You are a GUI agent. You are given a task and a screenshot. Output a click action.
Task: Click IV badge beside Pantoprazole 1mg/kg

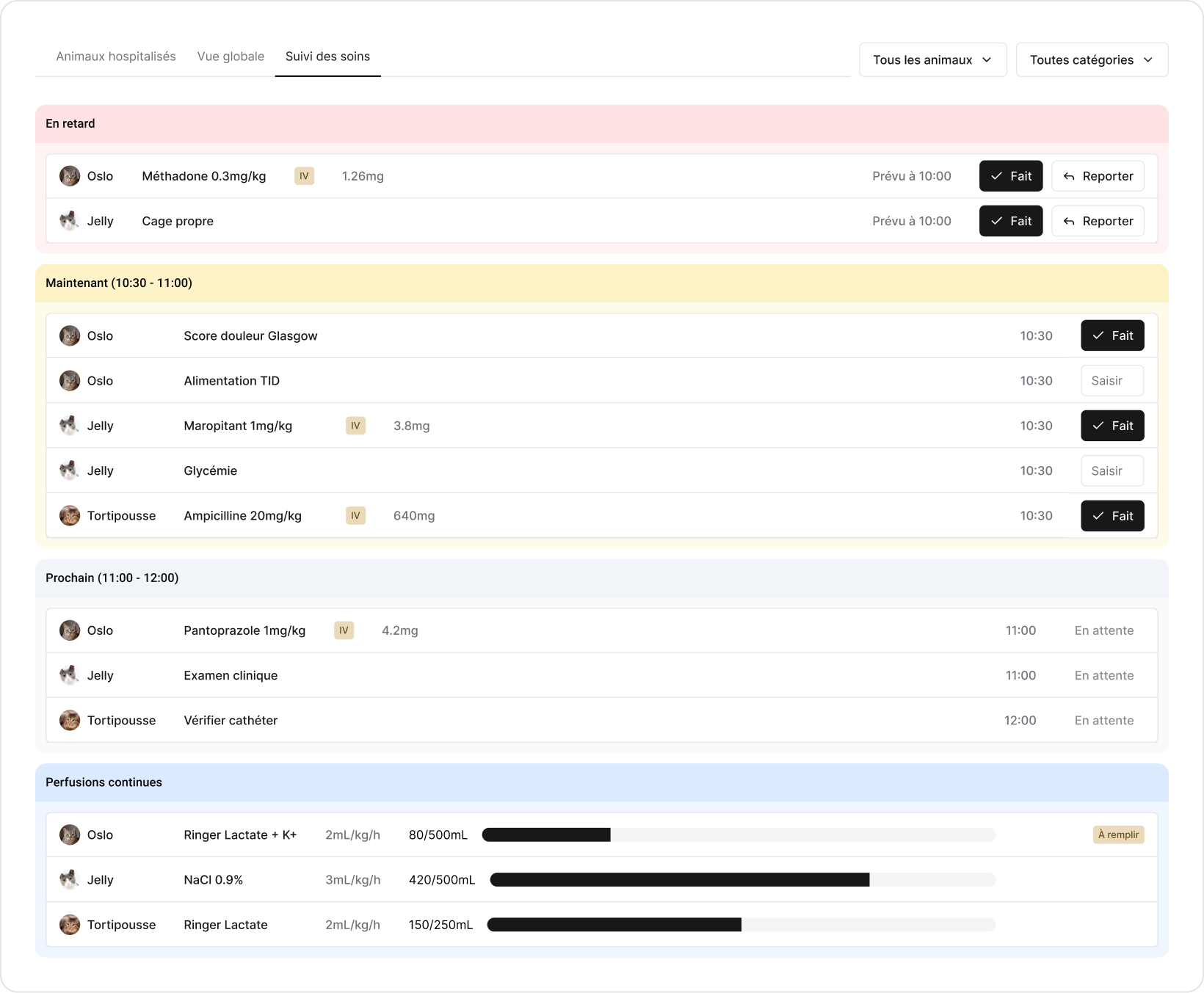344,630
